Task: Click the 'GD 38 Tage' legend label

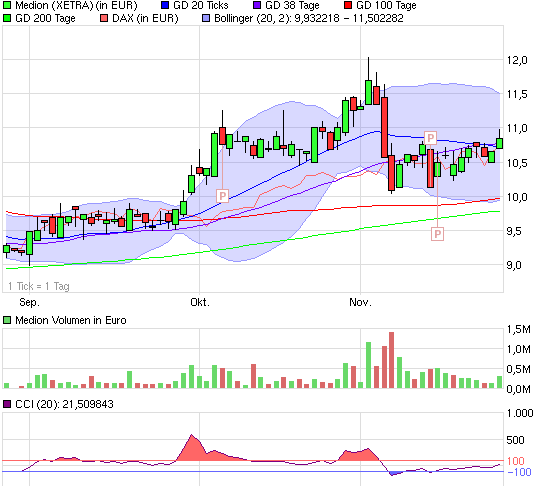Action: (x=292, y=5)
